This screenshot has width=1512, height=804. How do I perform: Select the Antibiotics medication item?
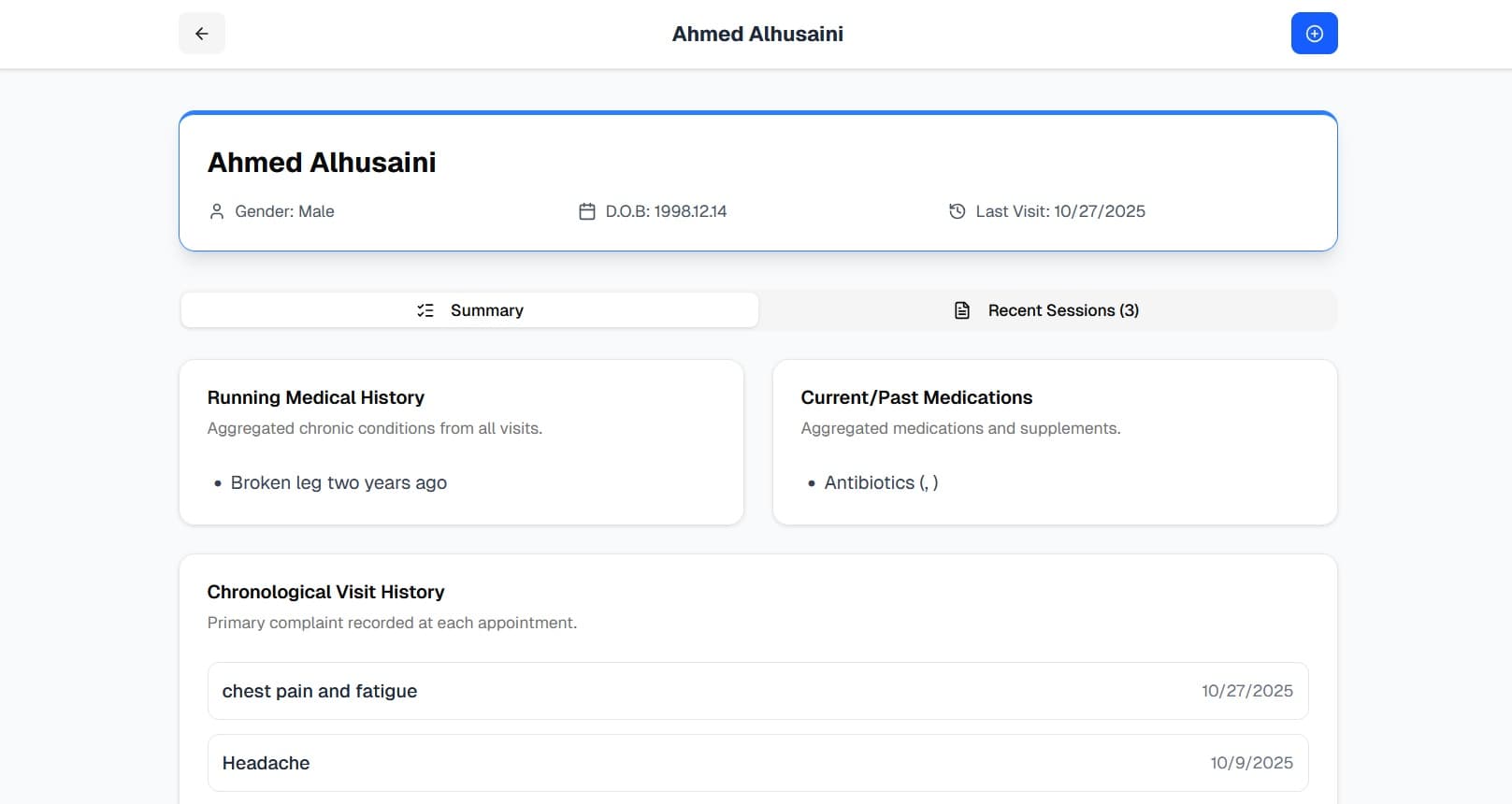click(881, 482)
